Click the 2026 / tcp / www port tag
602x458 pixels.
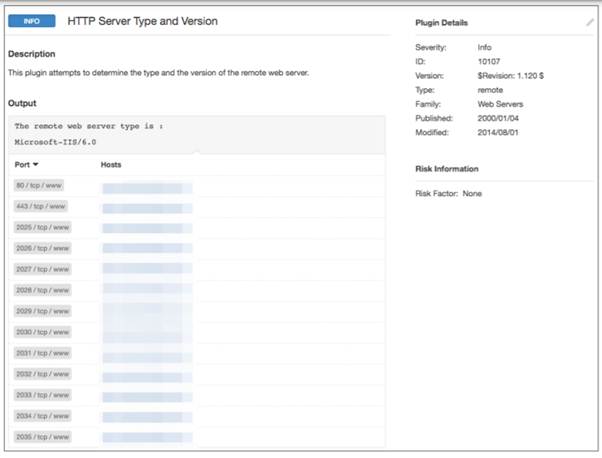click(43, 248)
